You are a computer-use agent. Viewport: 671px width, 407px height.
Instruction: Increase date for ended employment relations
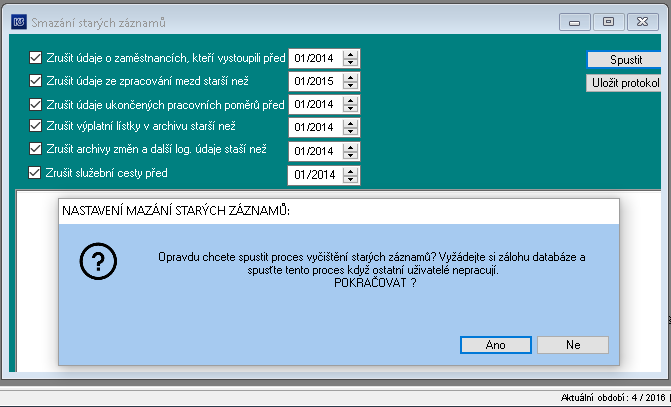point(350,101)
